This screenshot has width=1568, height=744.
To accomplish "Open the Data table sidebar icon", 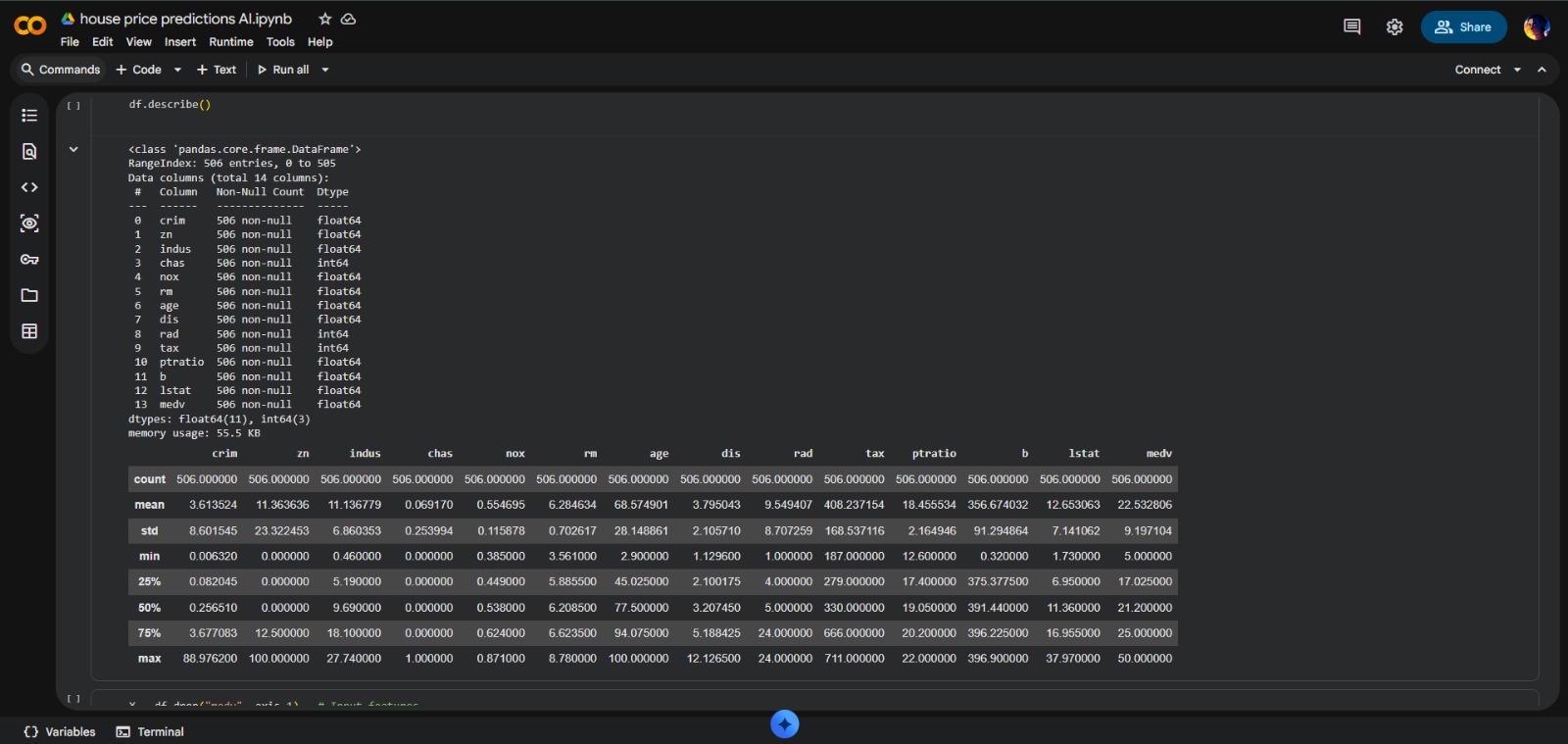I will 29,331.
